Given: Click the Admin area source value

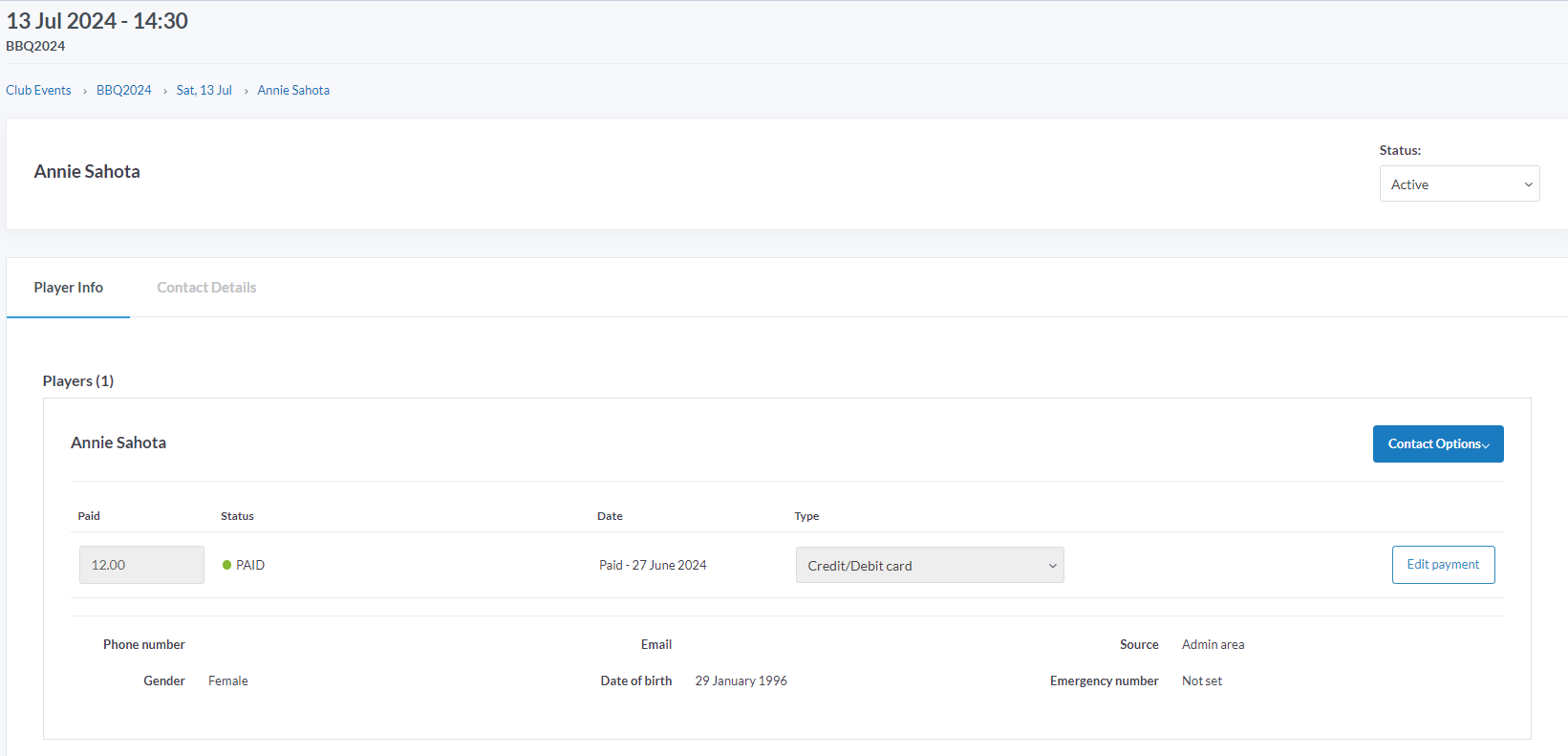Looking at the screenshot, I should pos(1213,644).
